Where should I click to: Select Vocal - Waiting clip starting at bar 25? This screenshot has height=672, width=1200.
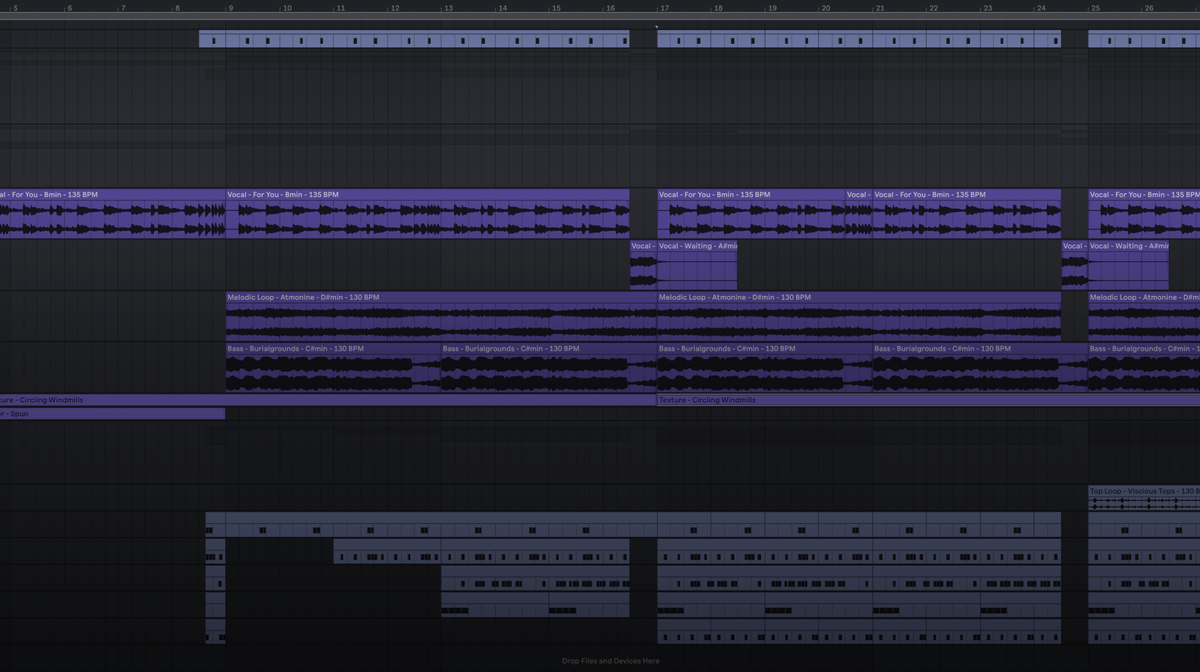coord(1128,265)
